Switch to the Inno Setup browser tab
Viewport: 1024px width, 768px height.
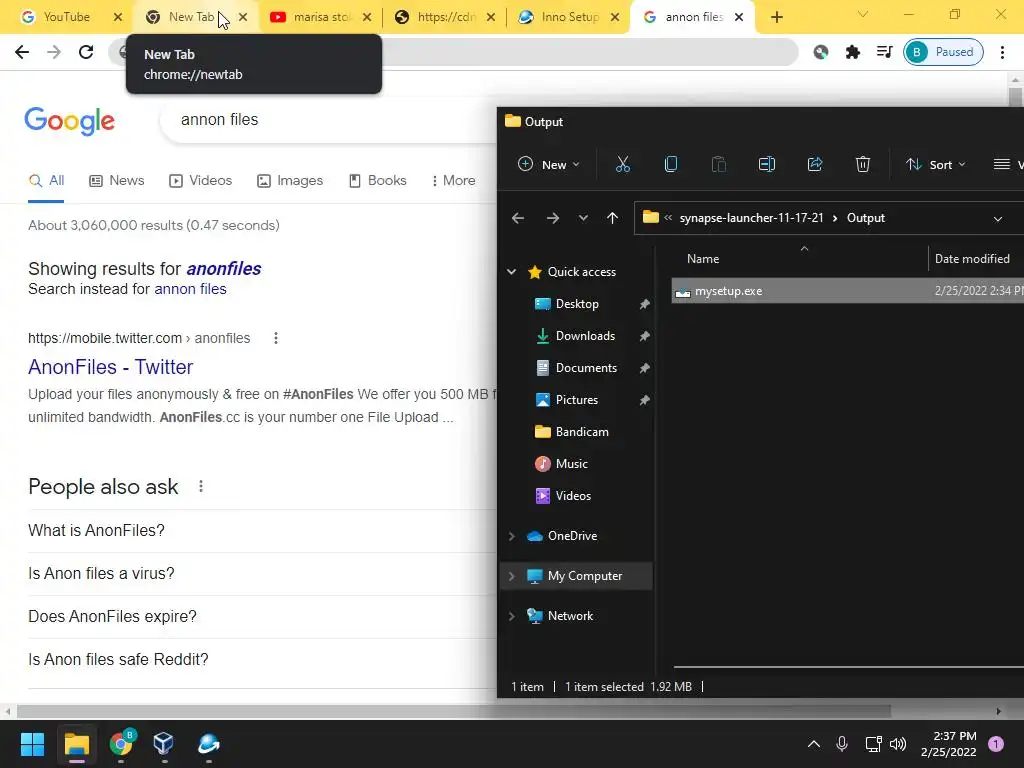pos(569,17)
